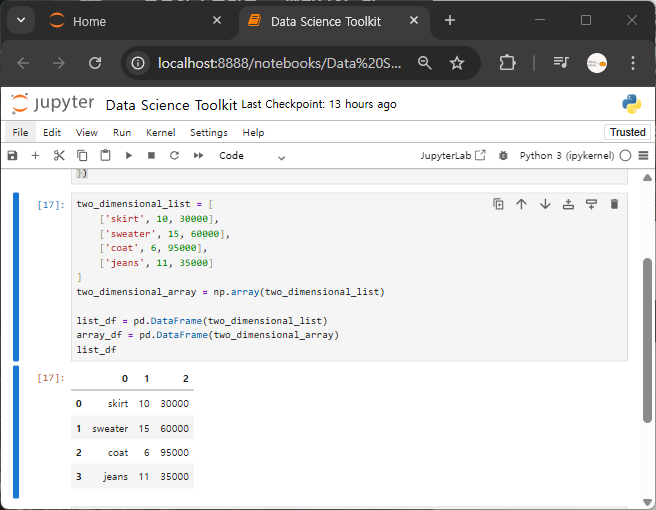Close the Data Science Toolkit browser tab
Viewport: 656px width, 510px height.
click(414, 21)
